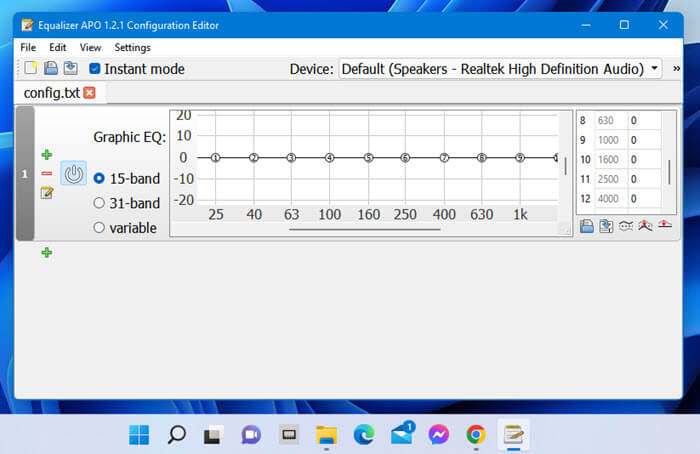Viewport: 700px width, 454px height.
Task: Open the File menu
Action: pos(28,47)
